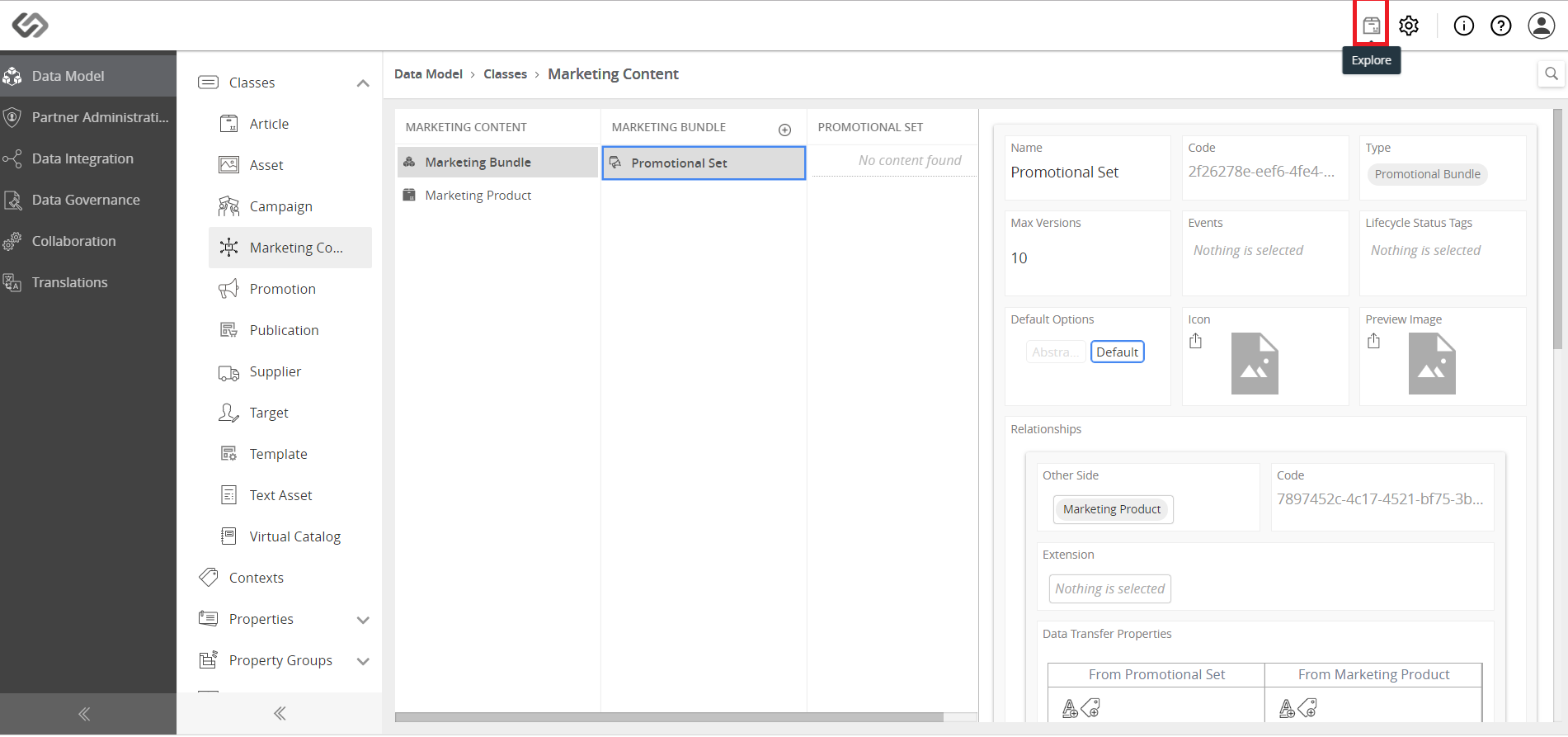Open Data Model in main navigation

click(x=88, y=76)
